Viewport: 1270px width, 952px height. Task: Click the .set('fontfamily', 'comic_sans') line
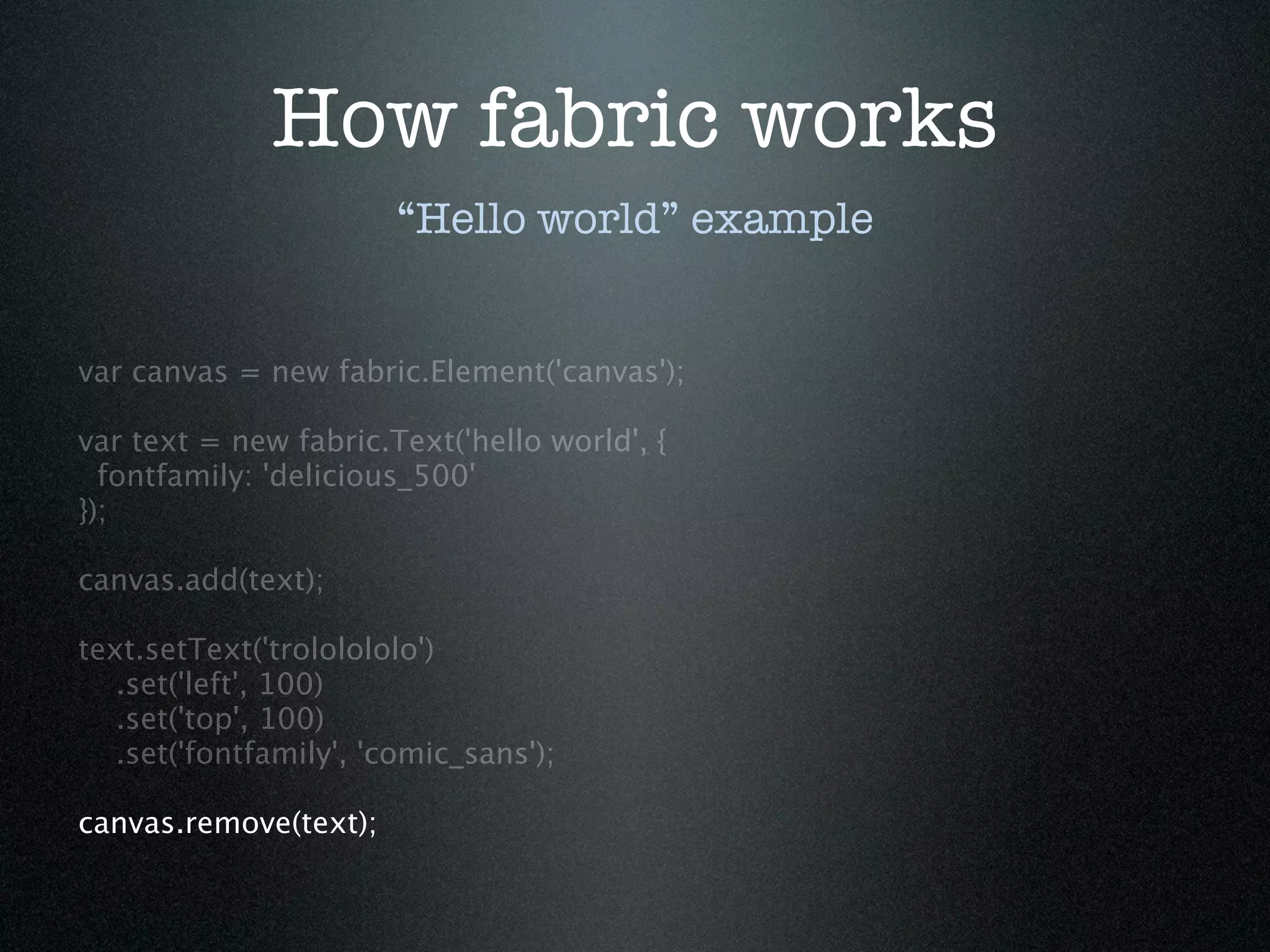tap(335, 754)
